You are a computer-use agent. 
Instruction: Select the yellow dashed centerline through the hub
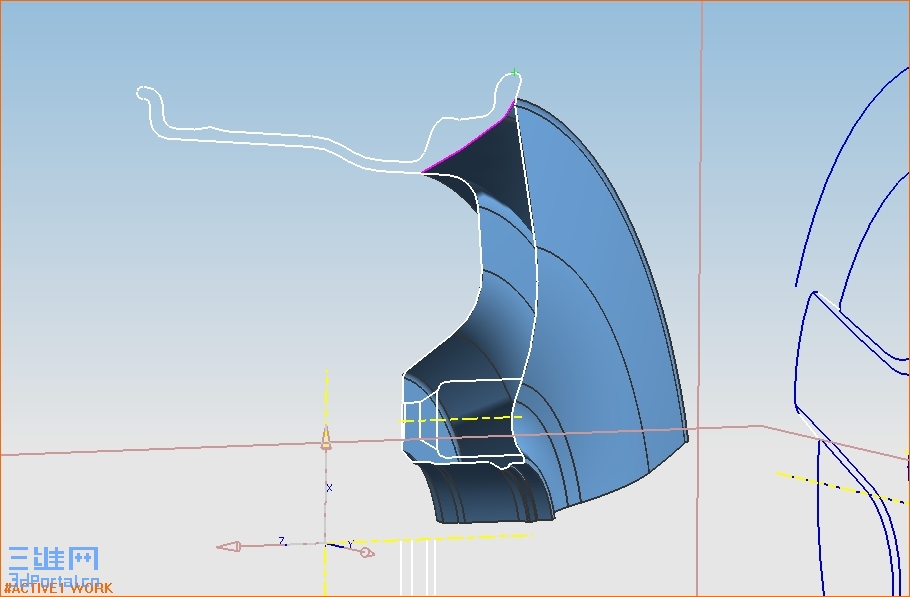click(x=461, y=419)
